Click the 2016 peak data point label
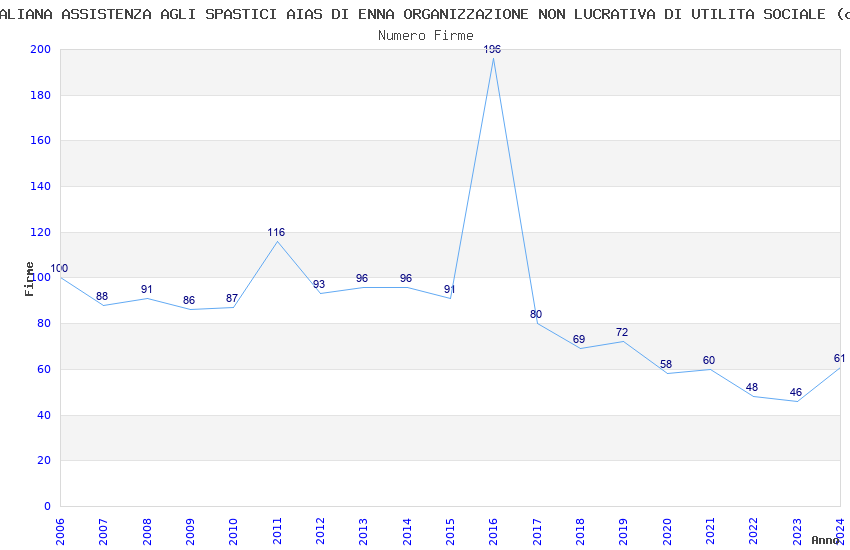The image size is (850, 550). pos(492,49)
